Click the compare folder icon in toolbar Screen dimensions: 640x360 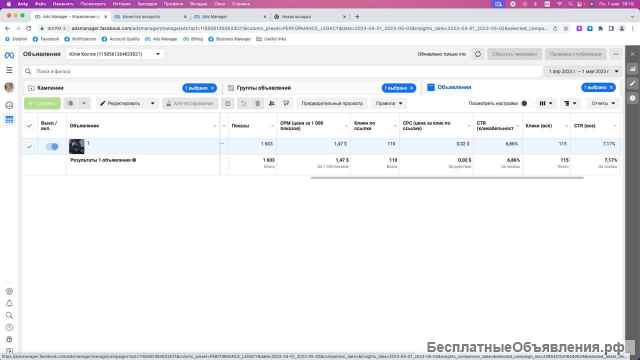click(228, 103)
